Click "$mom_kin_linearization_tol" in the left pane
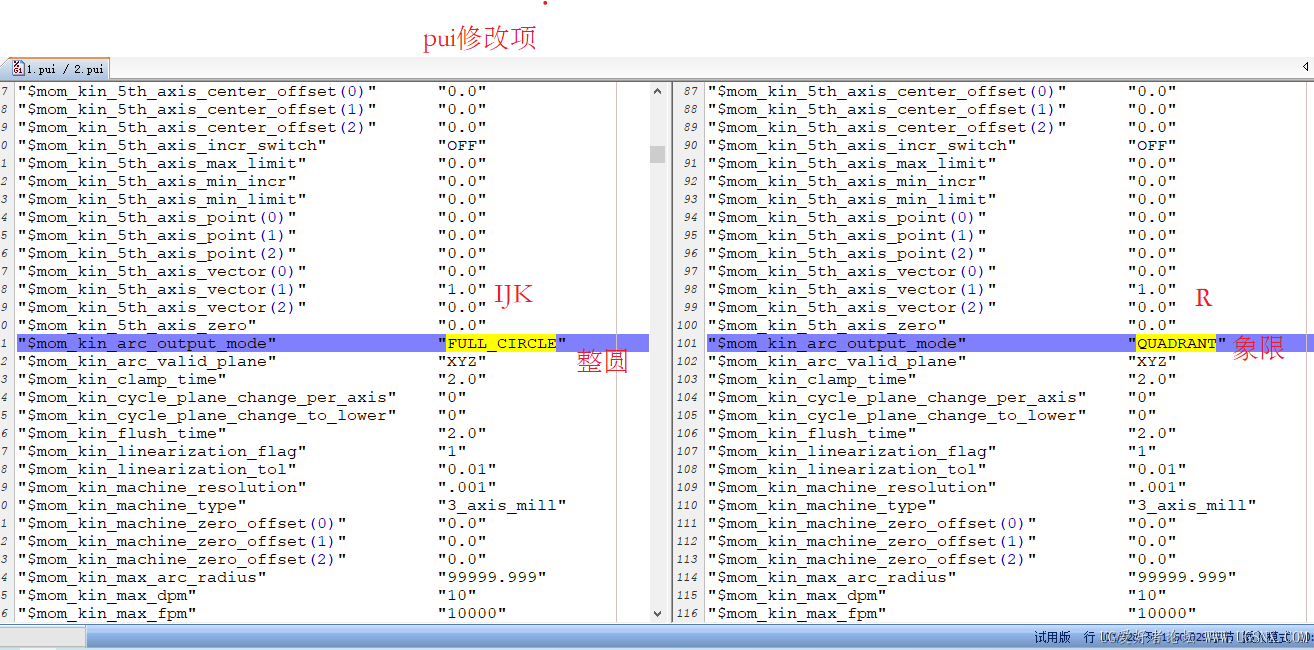Viewport: 1314px width, 650px height. [x=157, y=469]
